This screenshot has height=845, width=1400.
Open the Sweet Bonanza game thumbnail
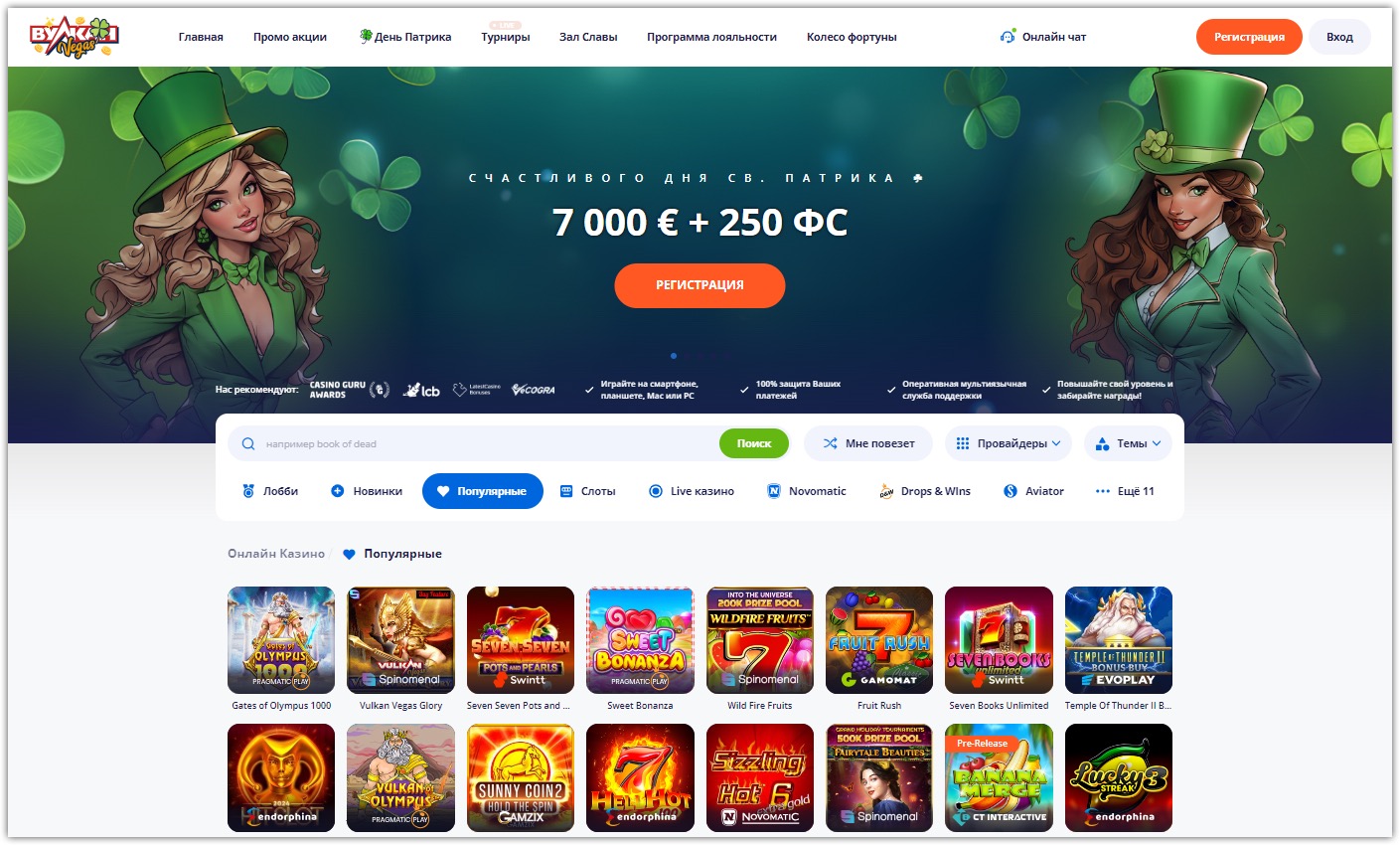(640, 640)
